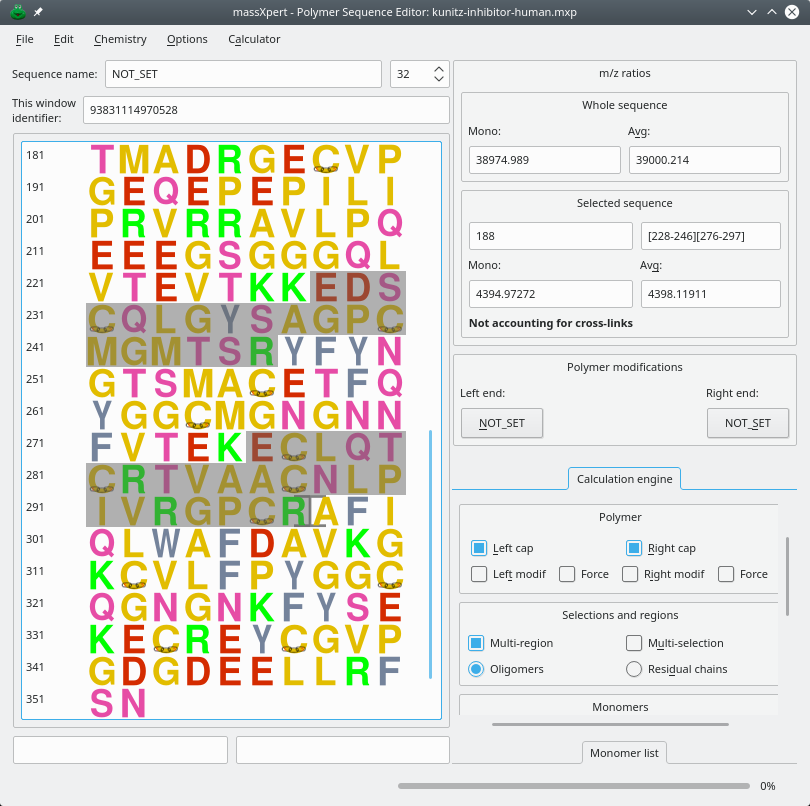
Task: Check the Left modif option
Action: click(479, 574)
